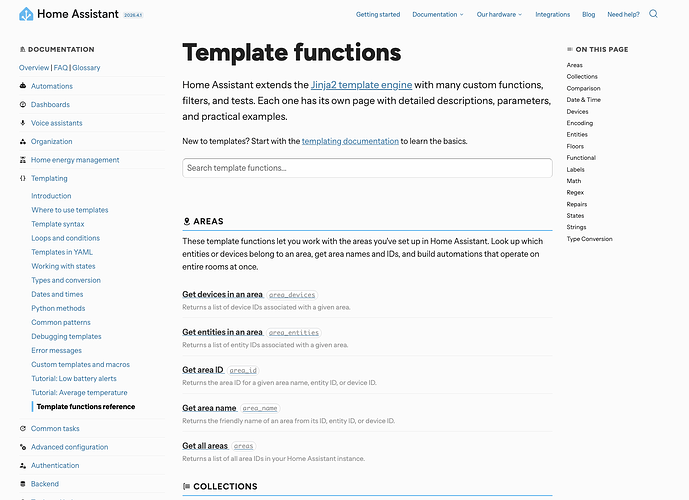The width and height of the screenshot is (689, 500).
Task: Click the Dashboards icon in sidebar
Action: [22, 105]
